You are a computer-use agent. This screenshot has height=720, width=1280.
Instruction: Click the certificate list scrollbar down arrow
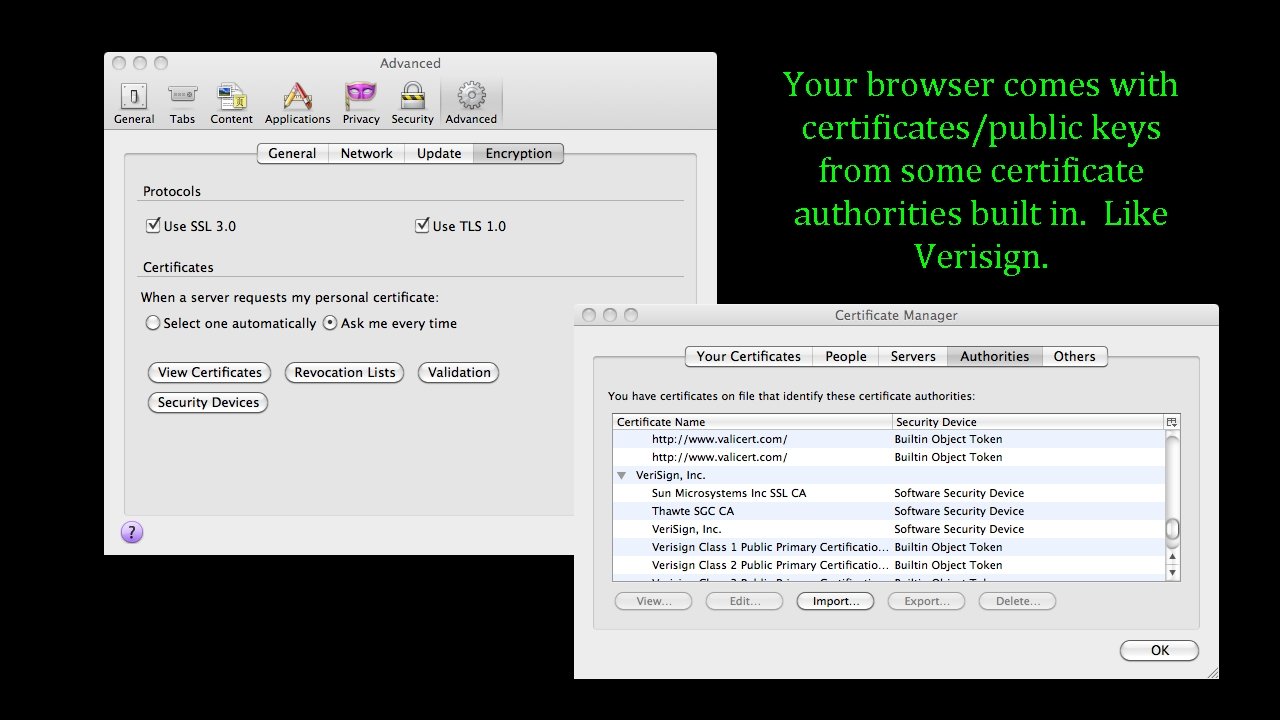point(1171,572)
